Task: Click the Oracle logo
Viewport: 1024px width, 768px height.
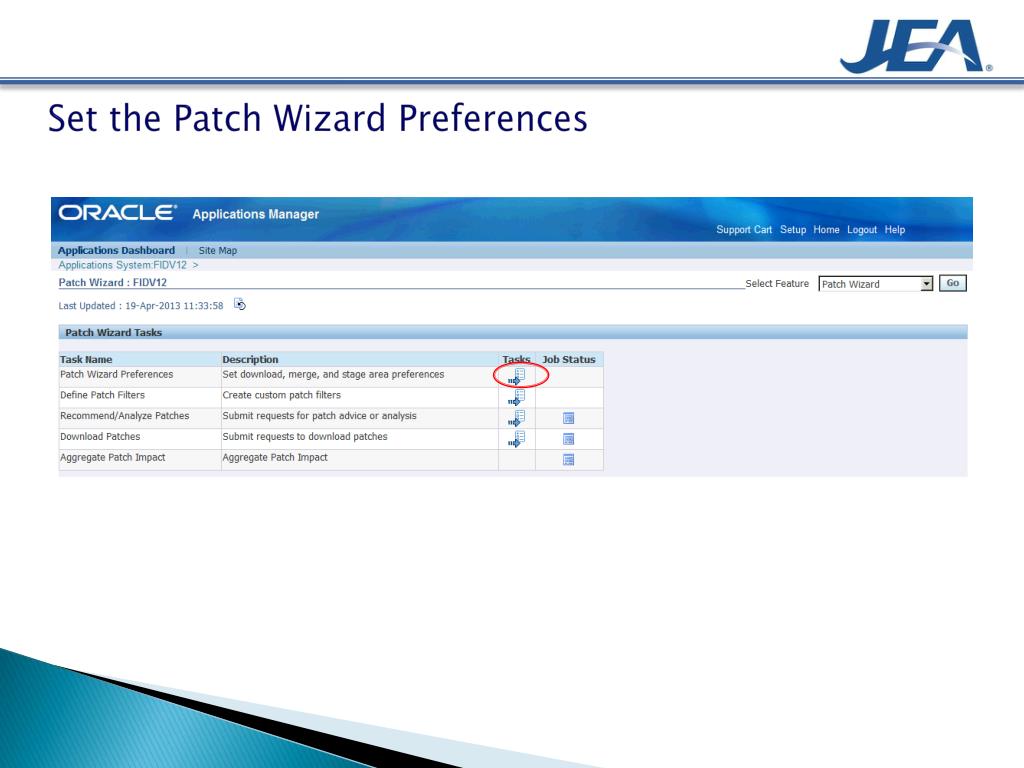Action: pyautogui.click(x=118, y=213)
